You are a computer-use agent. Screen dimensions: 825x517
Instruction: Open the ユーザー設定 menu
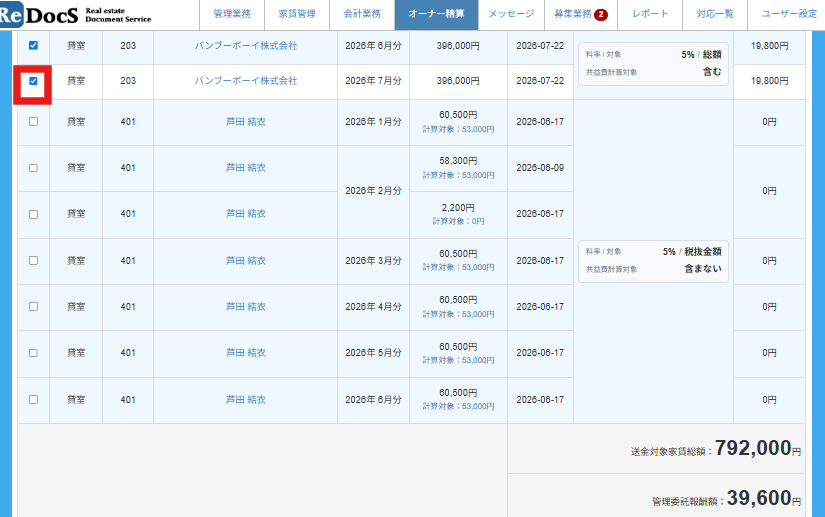pyautogui.click(x=789, y=14)
